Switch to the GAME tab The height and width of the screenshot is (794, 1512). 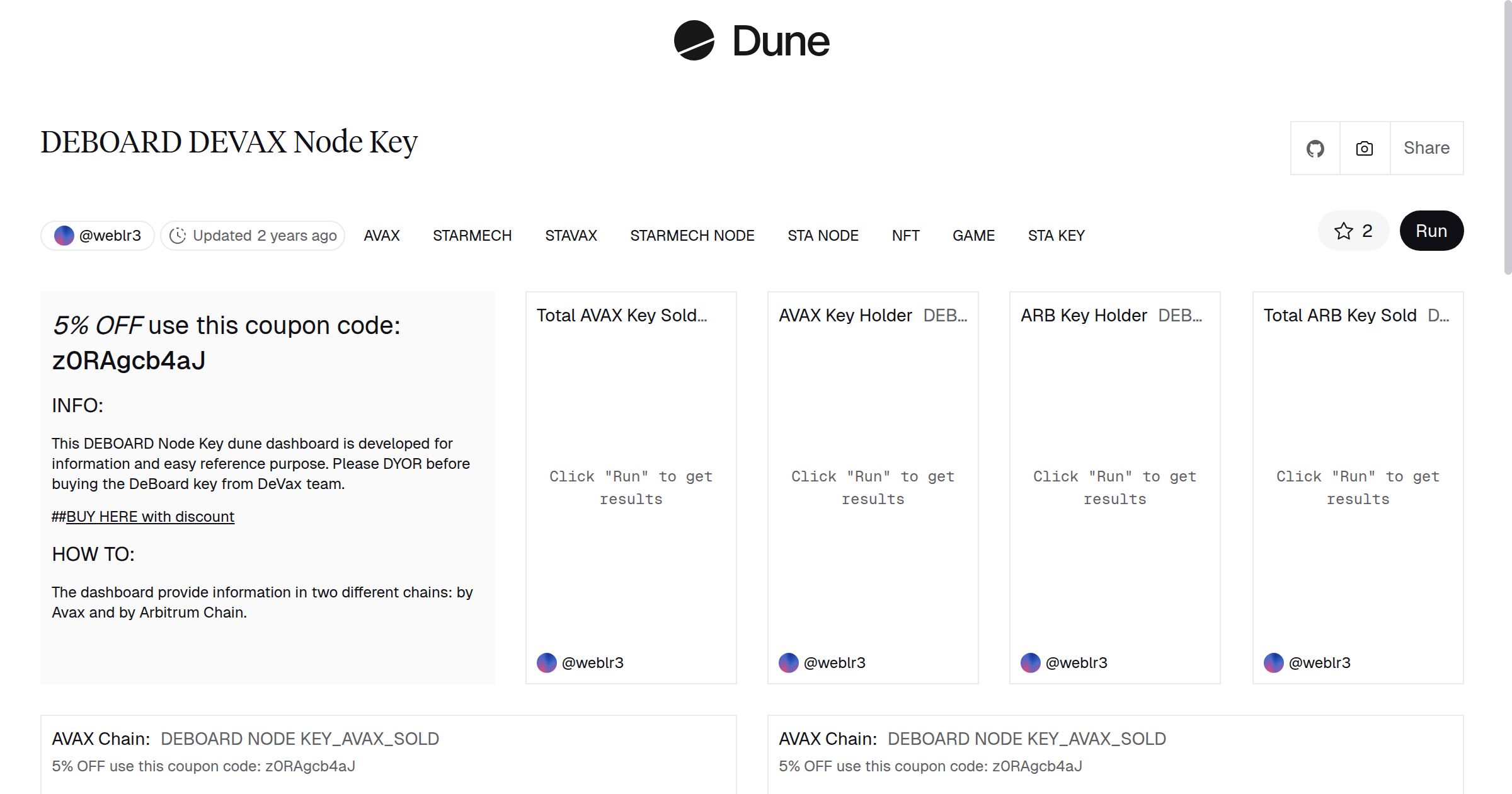click(973, 235)
